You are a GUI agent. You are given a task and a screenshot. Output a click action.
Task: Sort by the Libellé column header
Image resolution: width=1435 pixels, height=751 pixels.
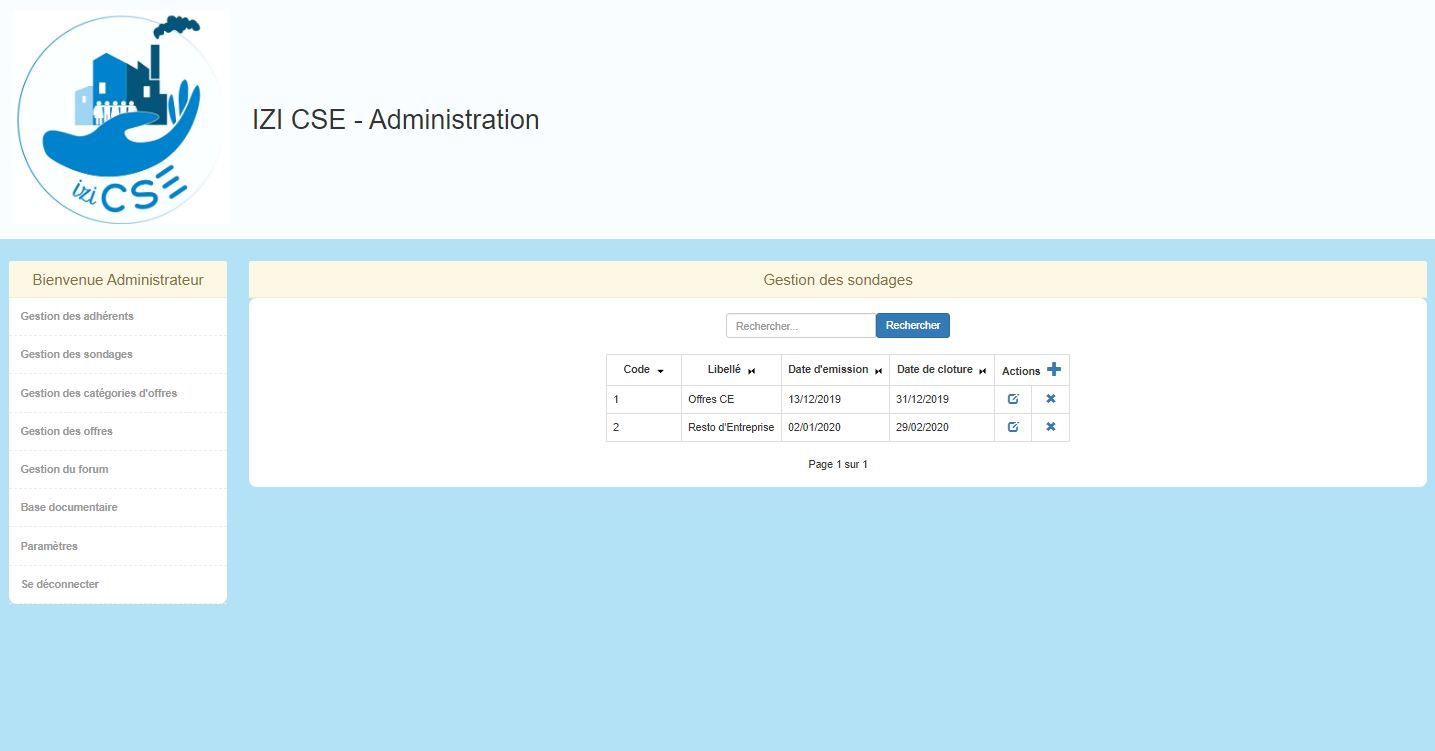click(731, 370)
